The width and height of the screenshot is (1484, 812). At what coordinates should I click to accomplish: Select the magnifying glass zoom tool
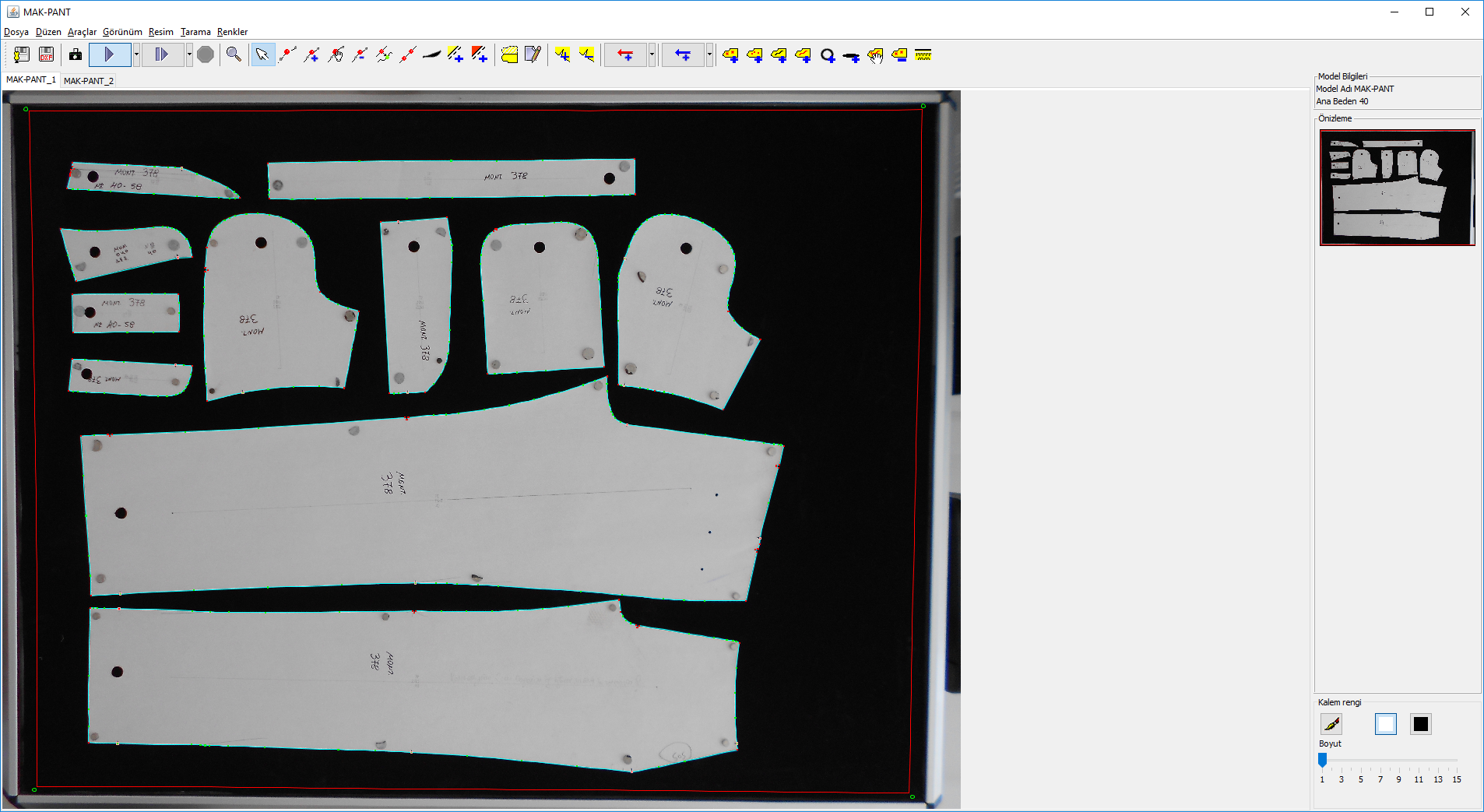(x=234, y=54)
